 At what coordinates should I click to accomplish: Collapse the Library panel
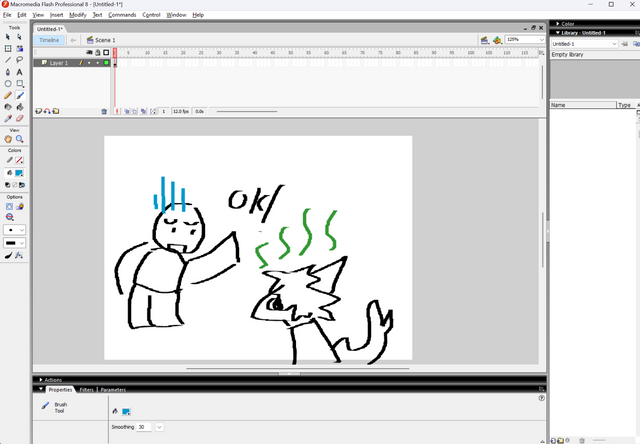[x=558, y=33]
